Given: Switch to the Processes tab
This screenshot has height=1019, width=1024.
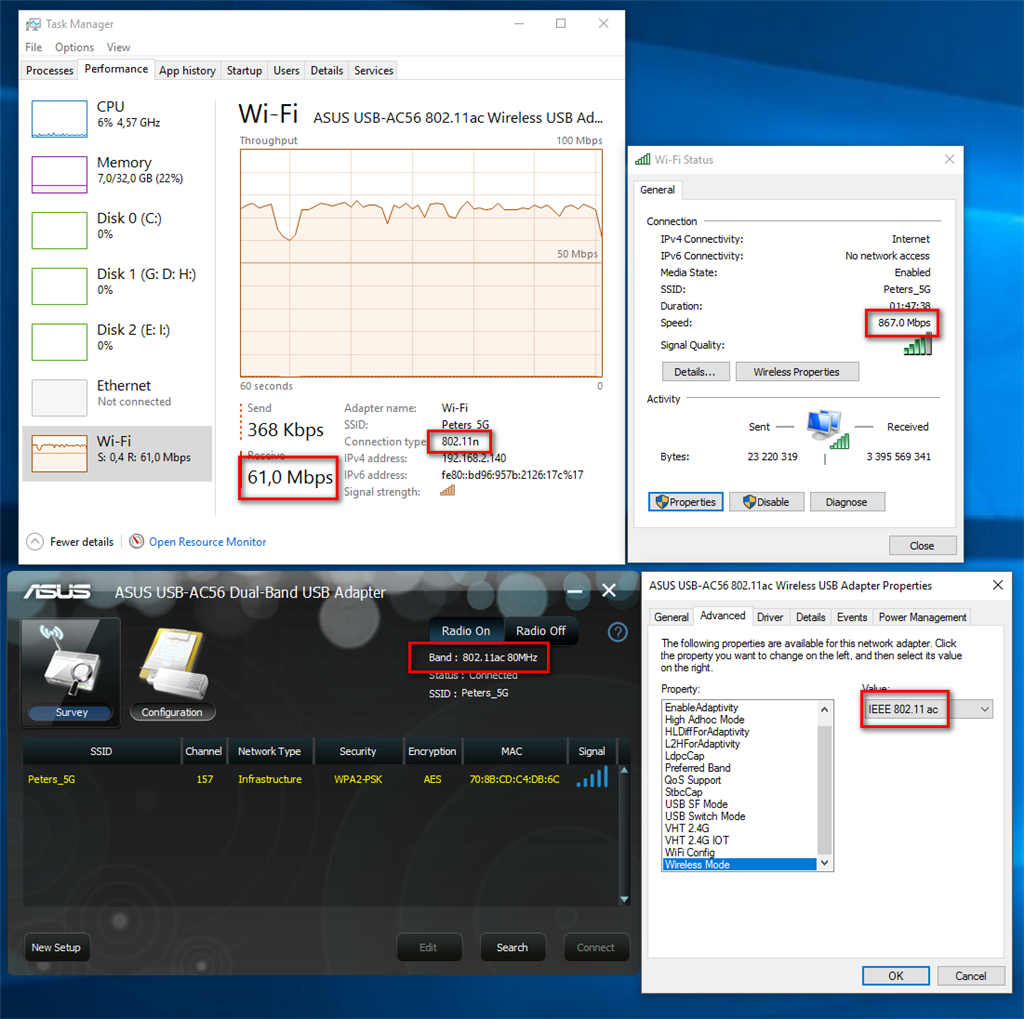Looking at the screenshot, I should tap(50, 71).
